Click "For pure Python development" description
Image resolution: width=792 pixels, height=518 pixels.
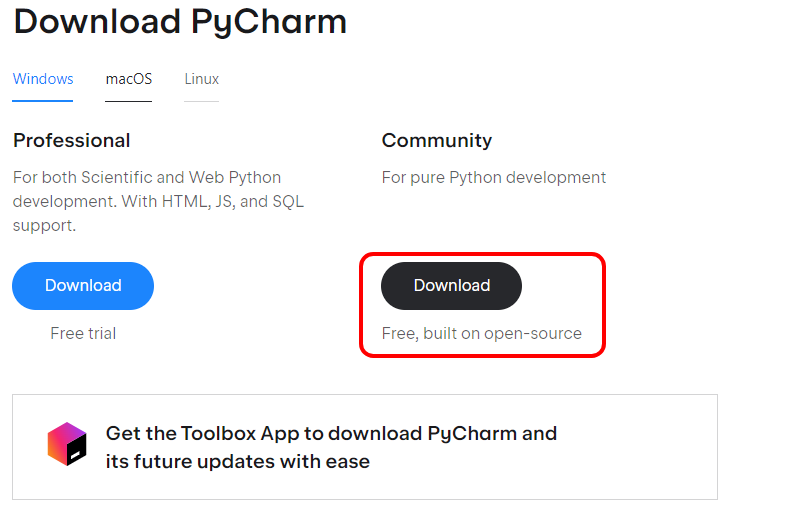pos(494,177)
